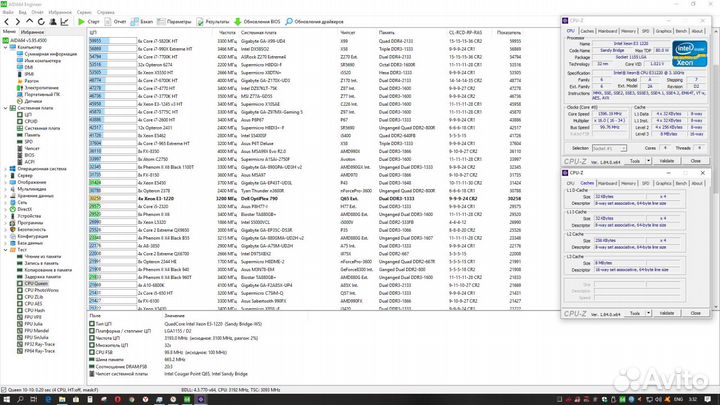Collapse the Компьютер tree node
Image resolution: width=720 pixels, height=405 pixels.
click(x=6, y=47)
